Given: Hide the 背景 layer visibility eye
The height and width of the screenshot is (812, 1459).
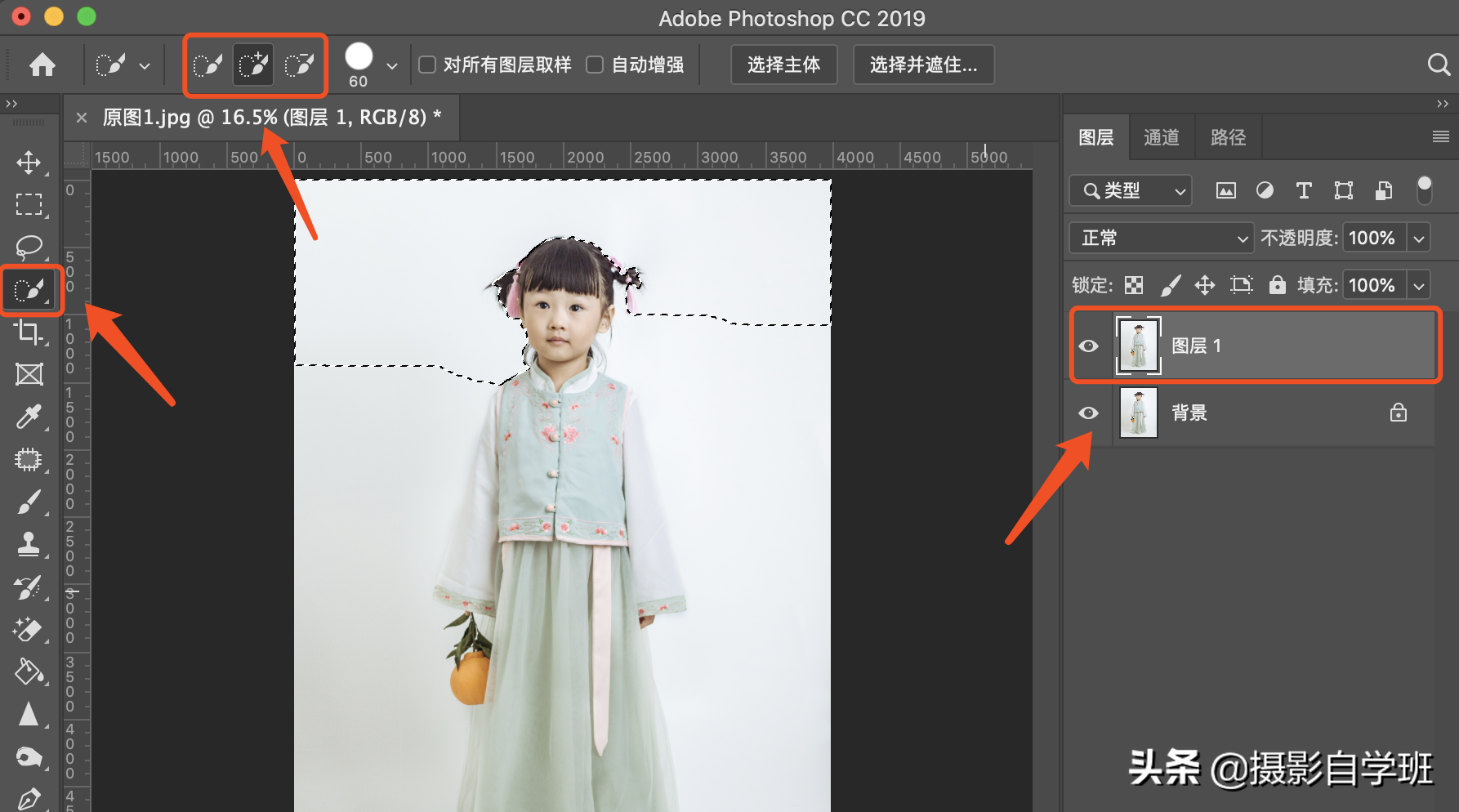Looking at the screenshot, I should (x=1088, y=413).
